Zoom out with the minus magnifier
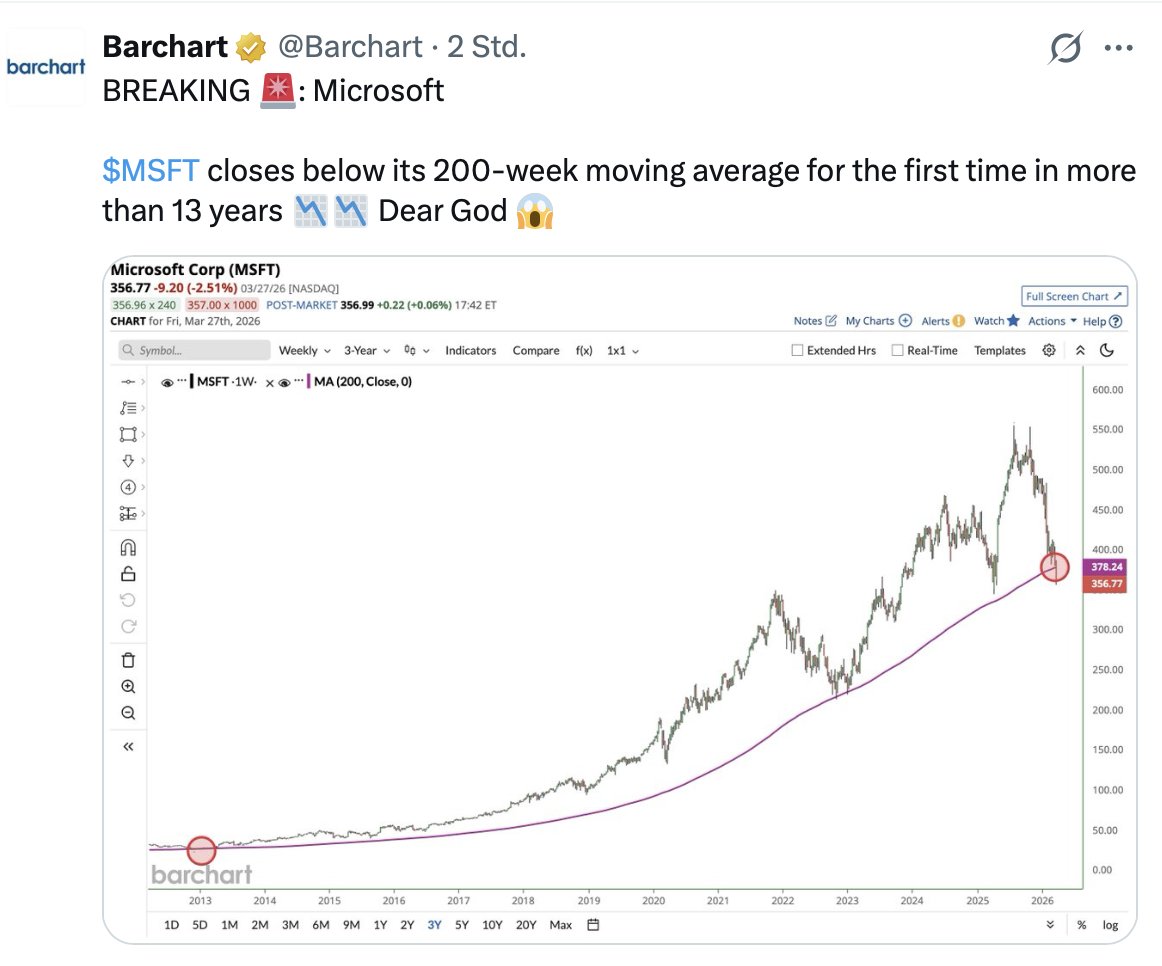The width and height of the screenshot is (1162, 966). tap(128, 713)
